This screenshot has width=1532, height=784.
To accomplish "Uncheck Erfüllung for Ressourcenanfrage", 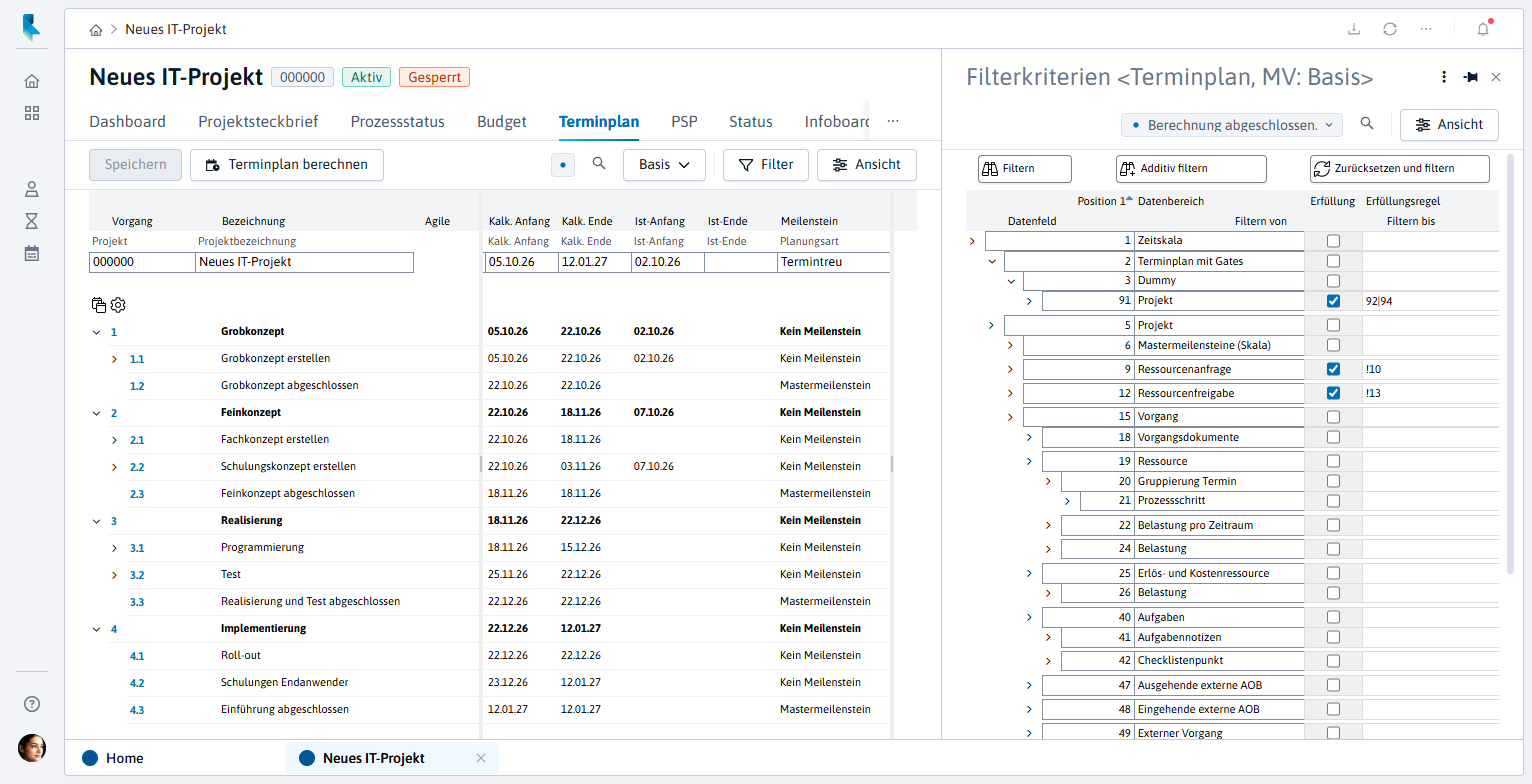I will [x=1333, y=369].
